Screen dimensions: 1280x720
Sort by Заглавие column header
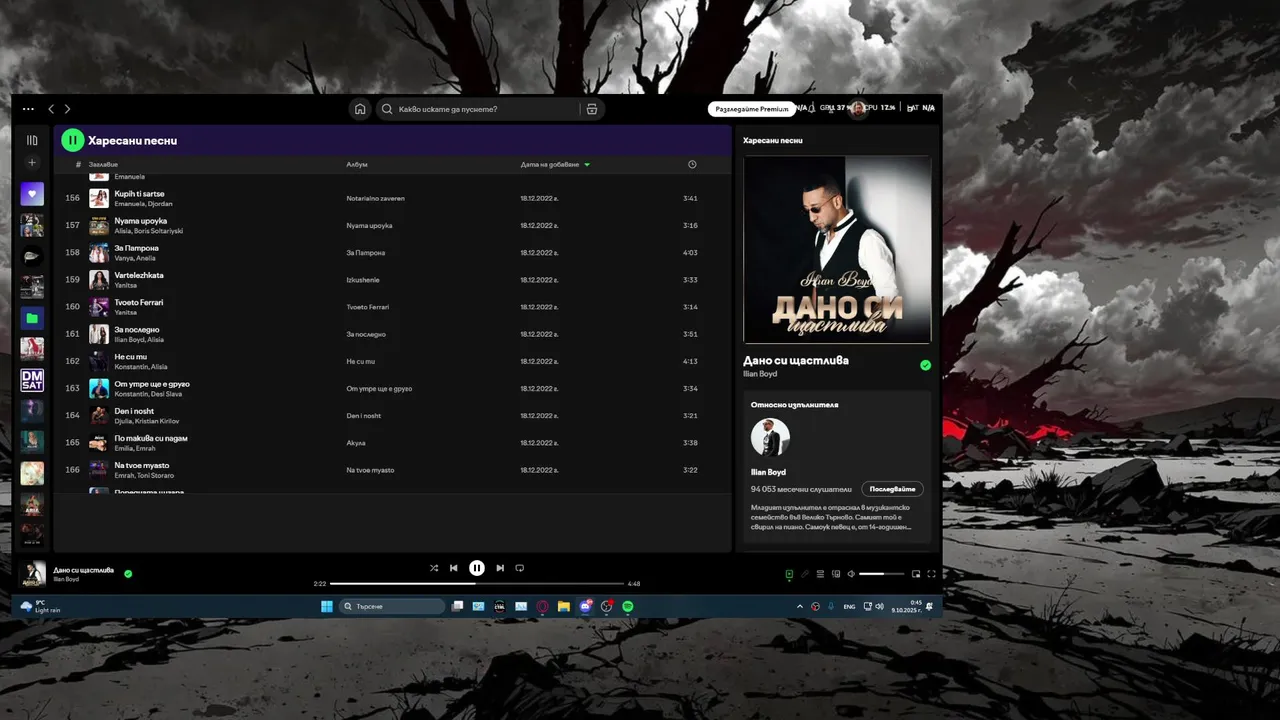click(x=103, y=164)
